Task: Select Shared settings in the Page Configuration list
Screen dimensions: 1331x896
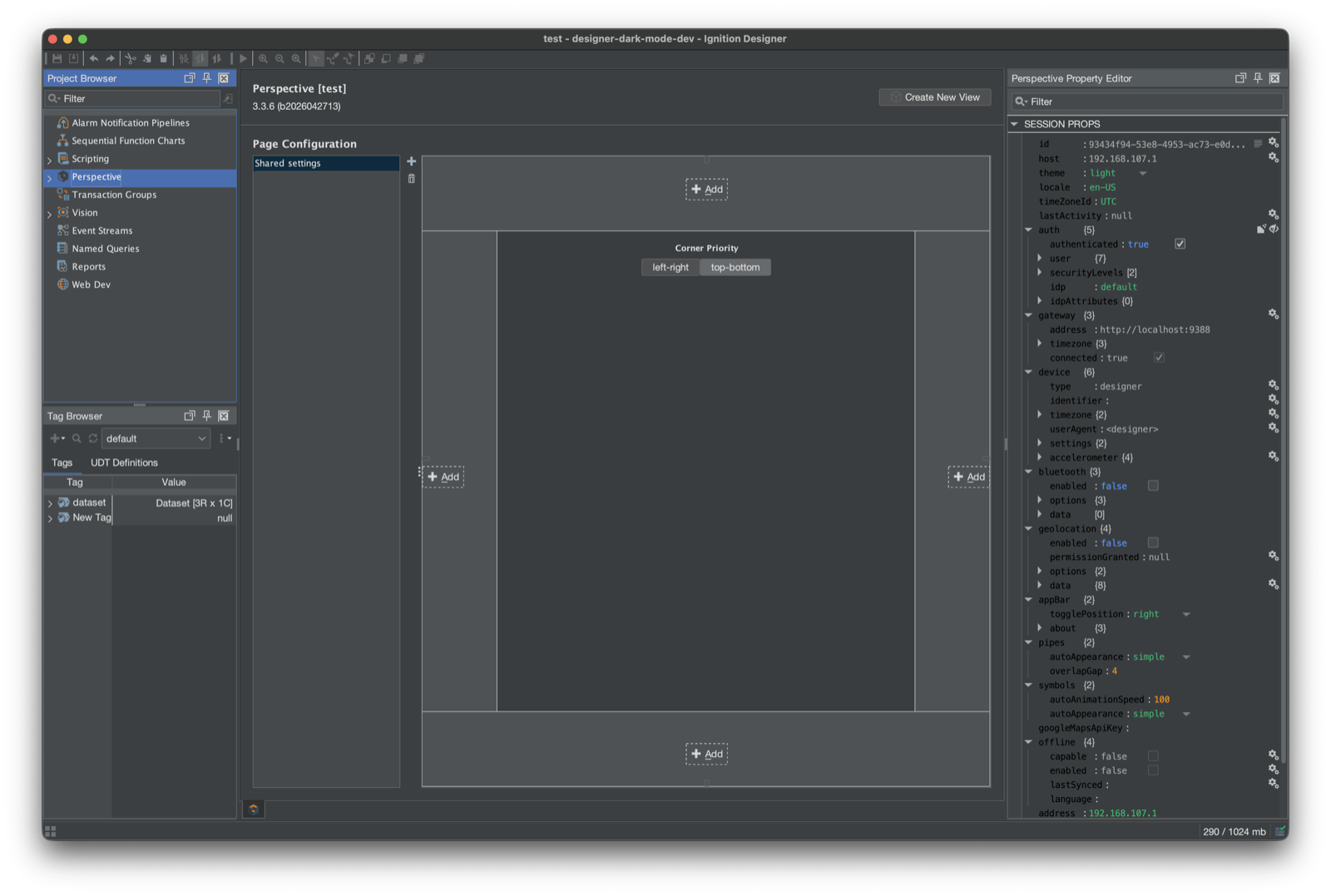Action: [326, 163]
